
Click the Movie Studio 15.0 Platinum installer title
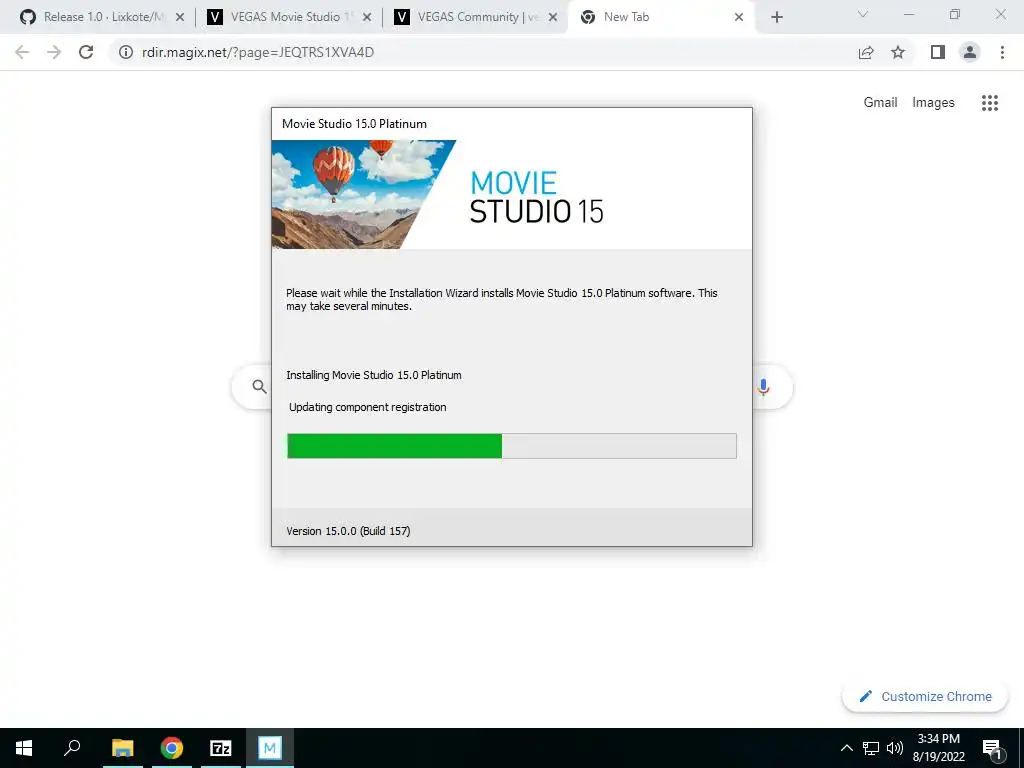pyautogui.click(x=355, y=123)
